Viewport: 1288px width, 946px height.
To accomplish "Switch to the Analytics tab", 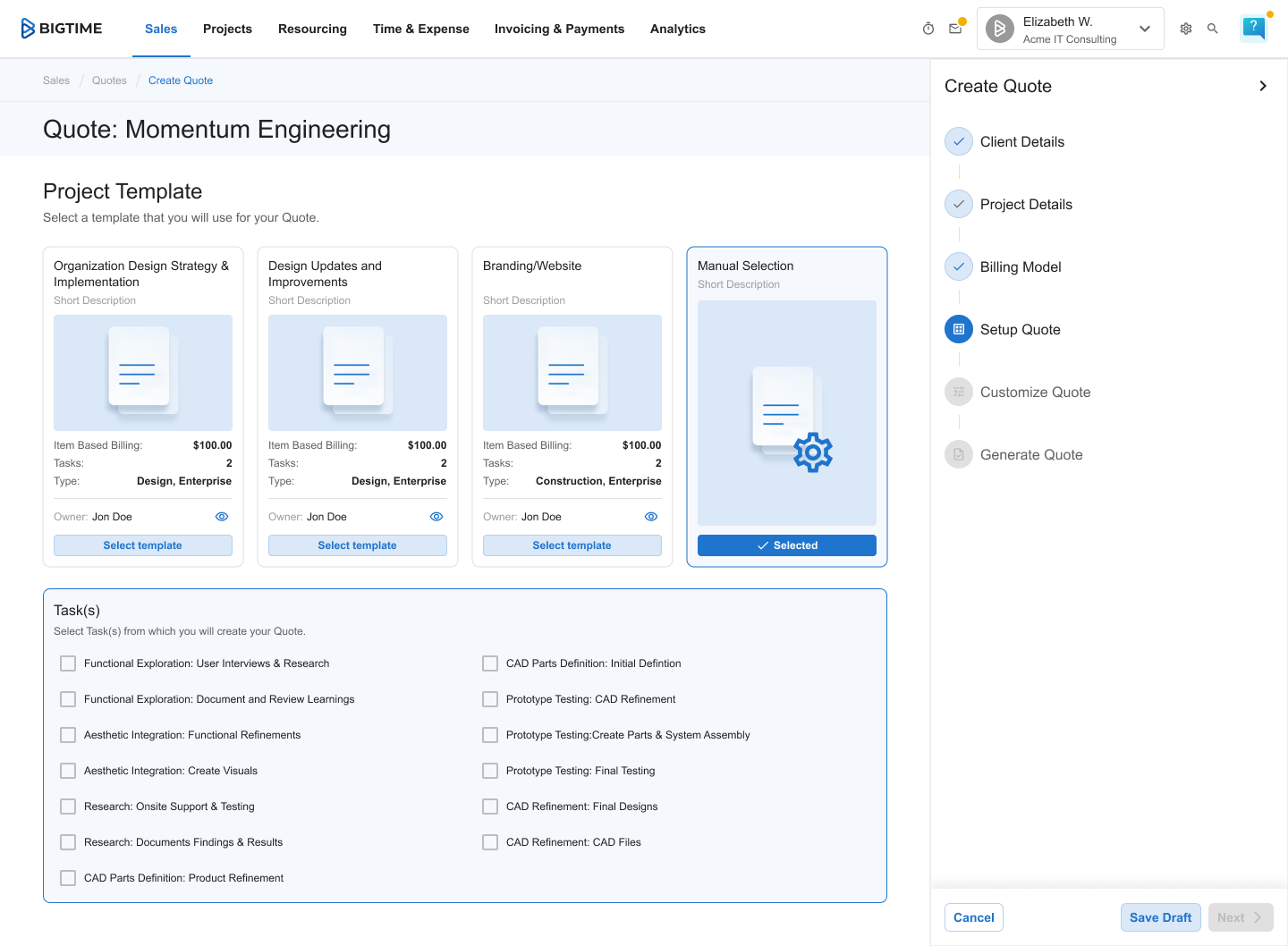I will (677, 29).
